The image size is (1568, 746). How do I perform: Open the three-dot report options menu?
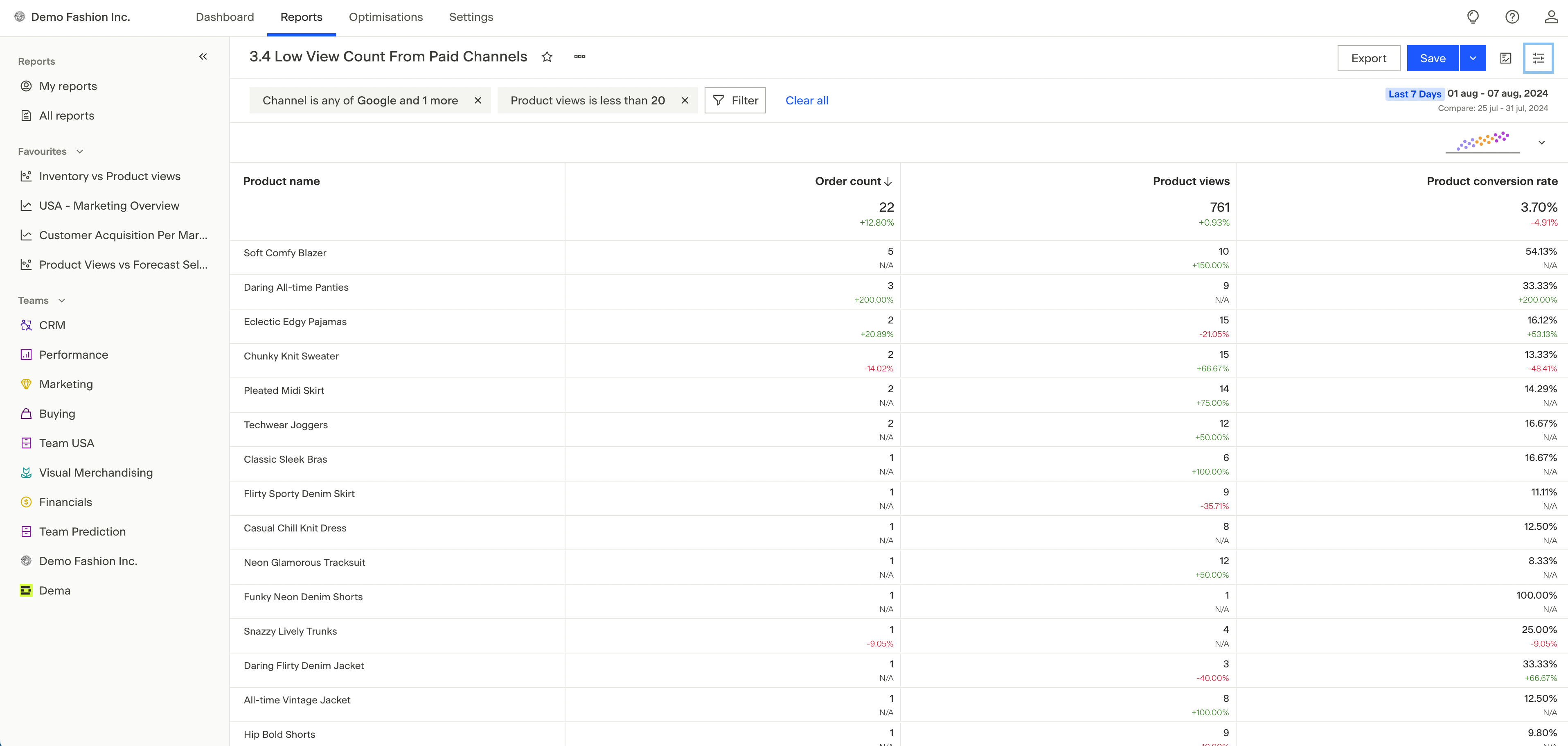579,57
